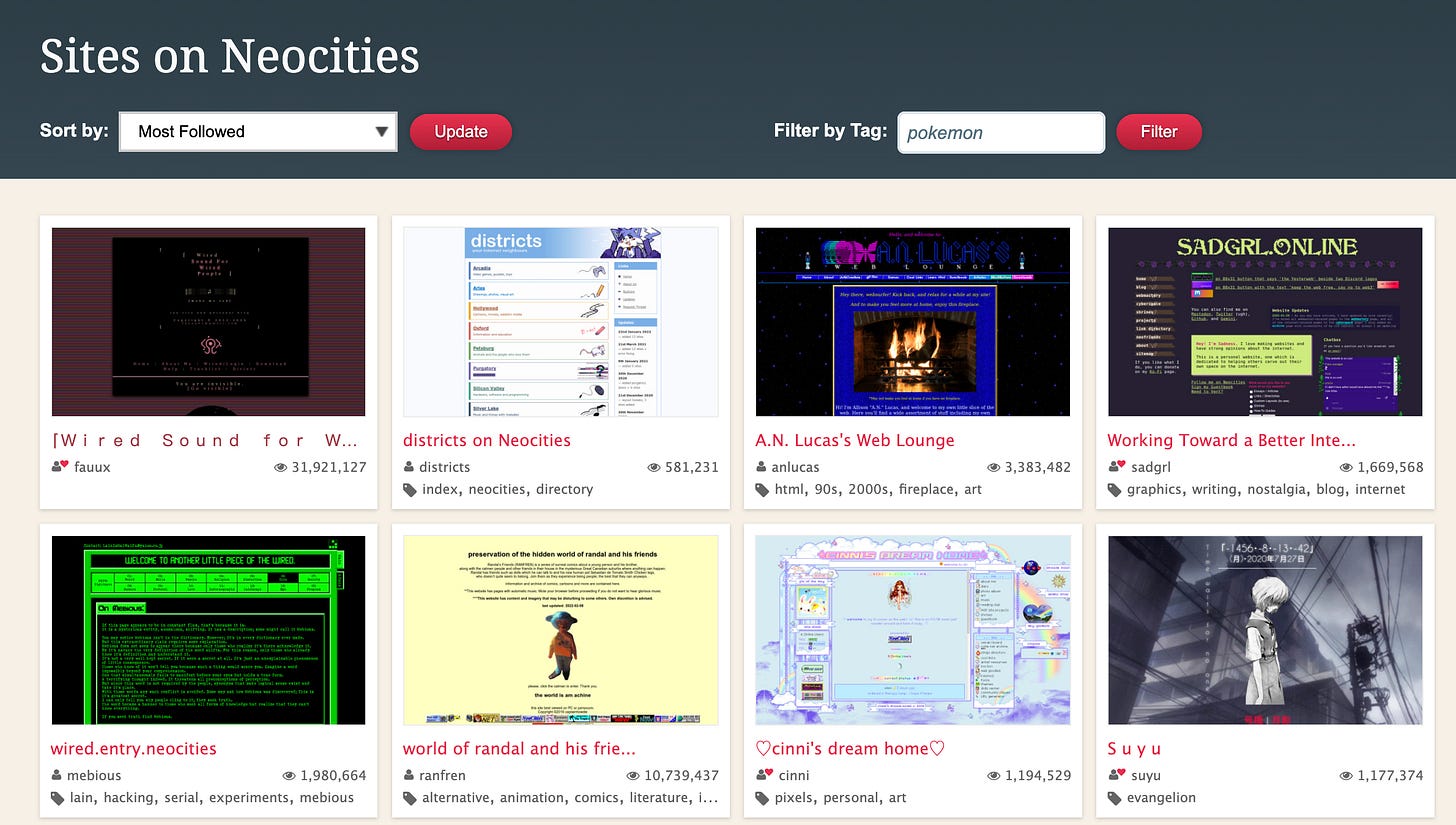
Task: Visit user profile anlucas
Action: (x=795, y=467)
